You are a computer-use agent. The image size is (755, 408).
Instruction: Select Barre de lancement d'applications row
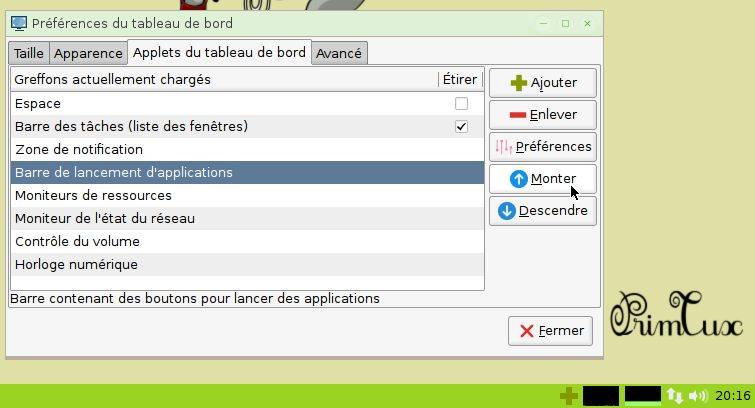click(247, 172)
